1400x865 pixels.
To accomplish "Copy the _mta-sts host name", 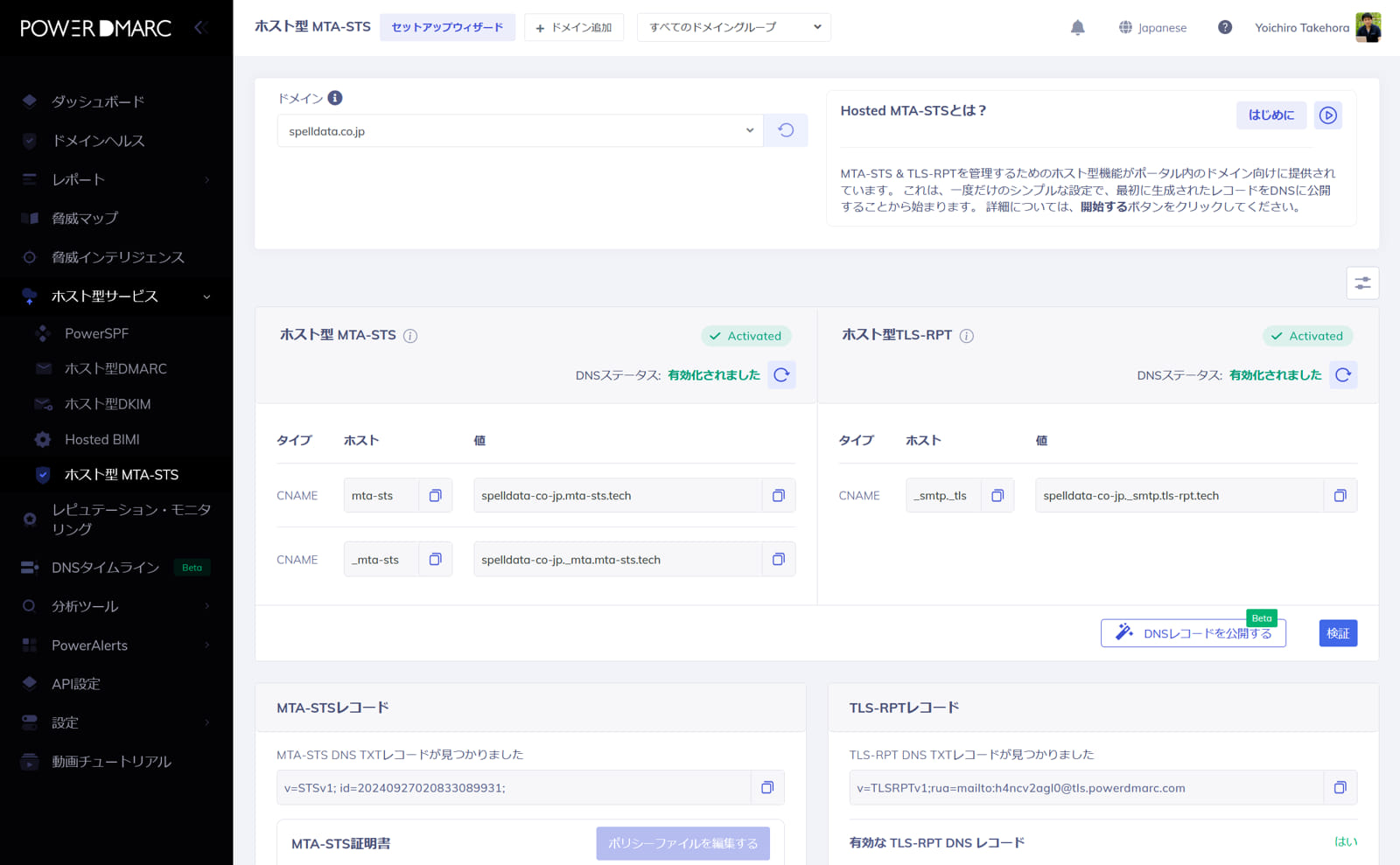I will (435, 559).
